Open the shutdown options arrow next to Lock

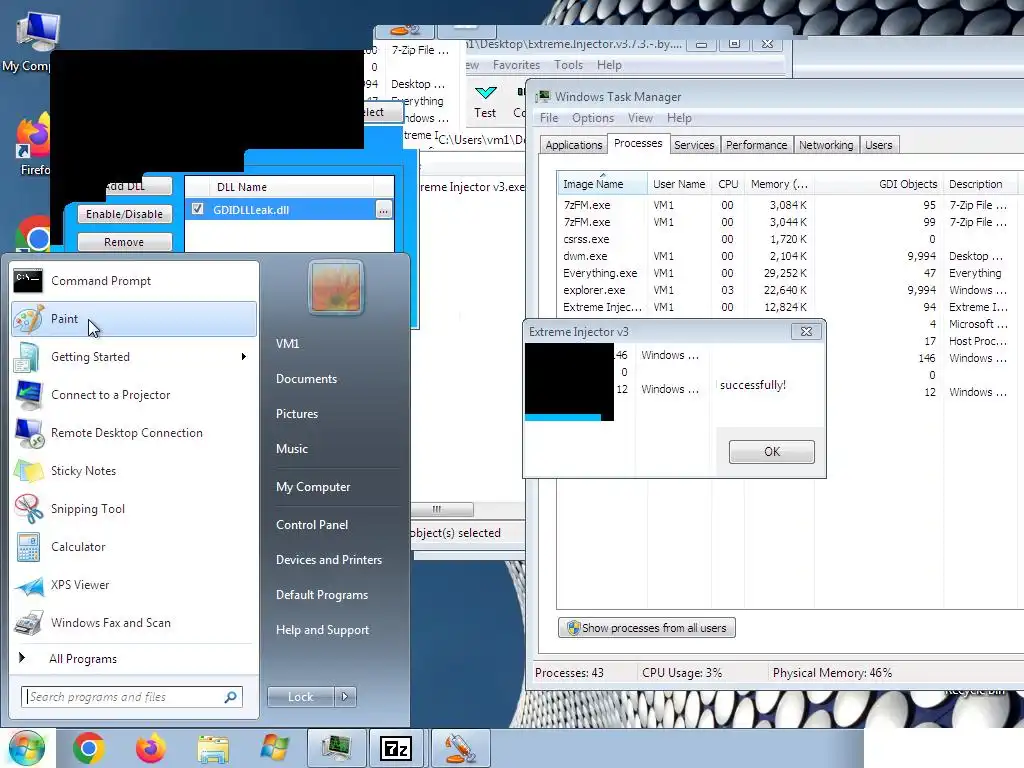[345, 697]
